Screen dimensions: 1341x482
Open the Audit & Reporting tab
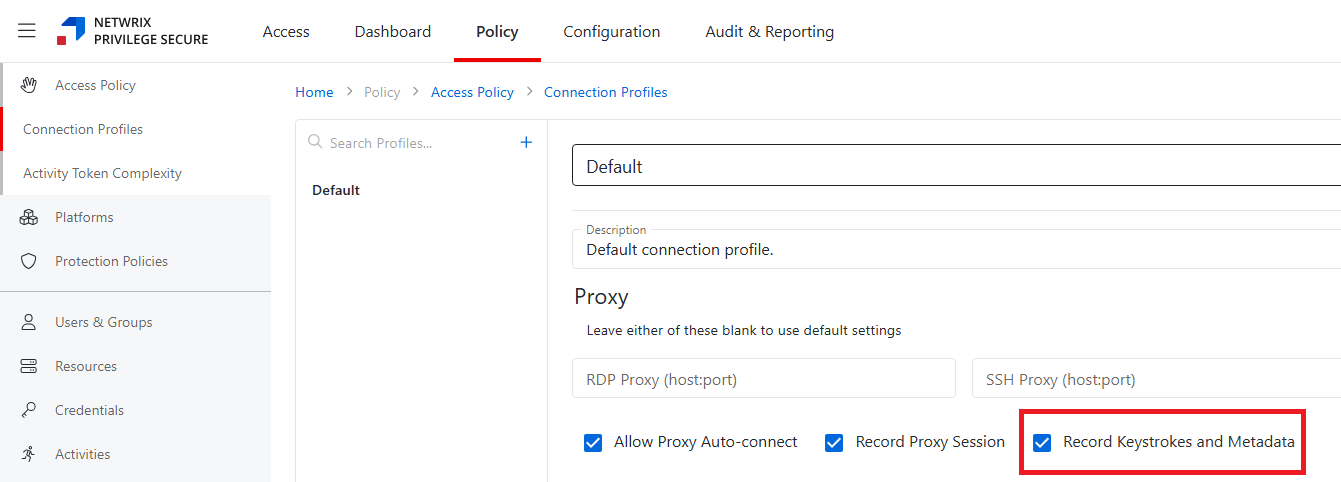(769, 32)
